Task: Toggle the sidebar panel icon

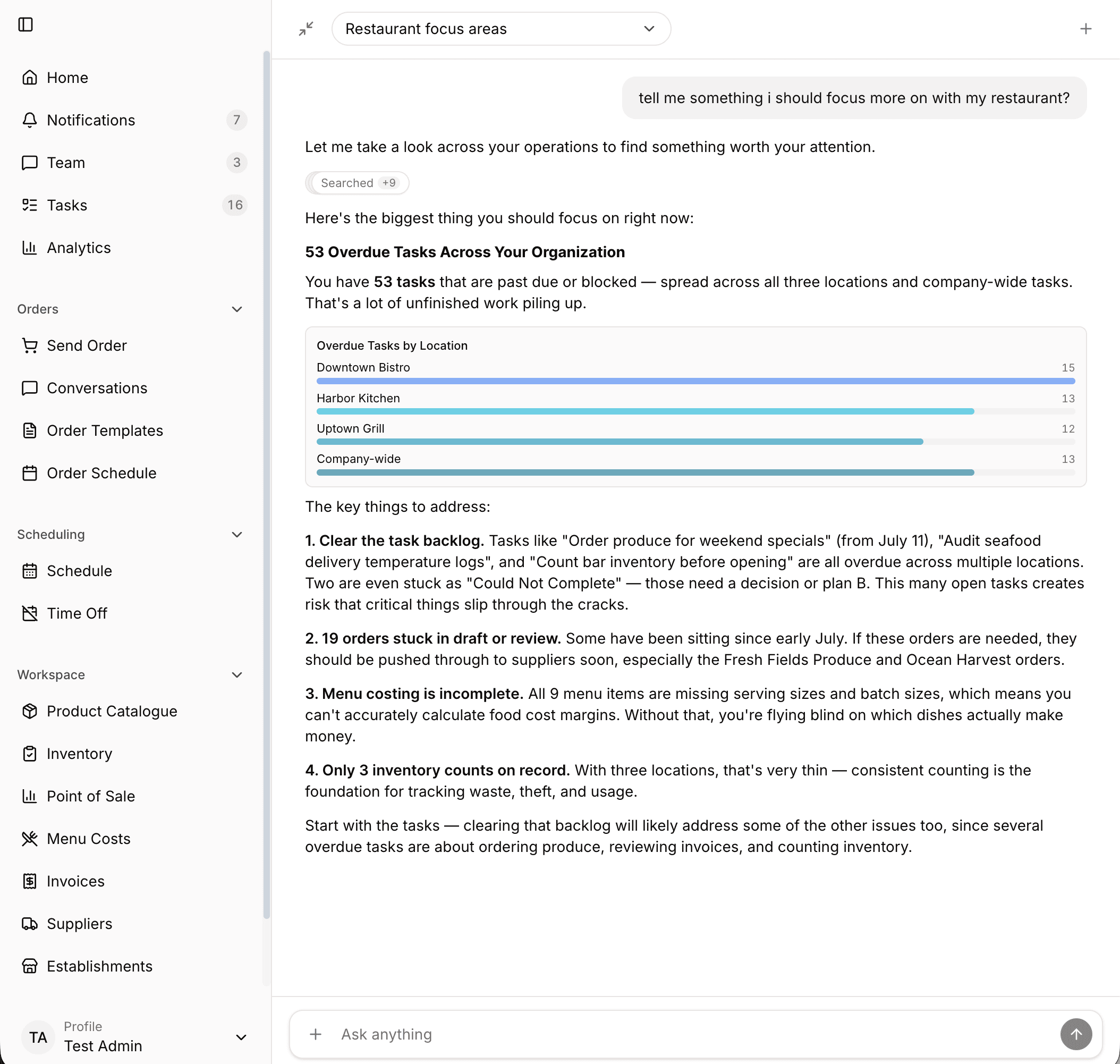Action: (x=26, y=24)
